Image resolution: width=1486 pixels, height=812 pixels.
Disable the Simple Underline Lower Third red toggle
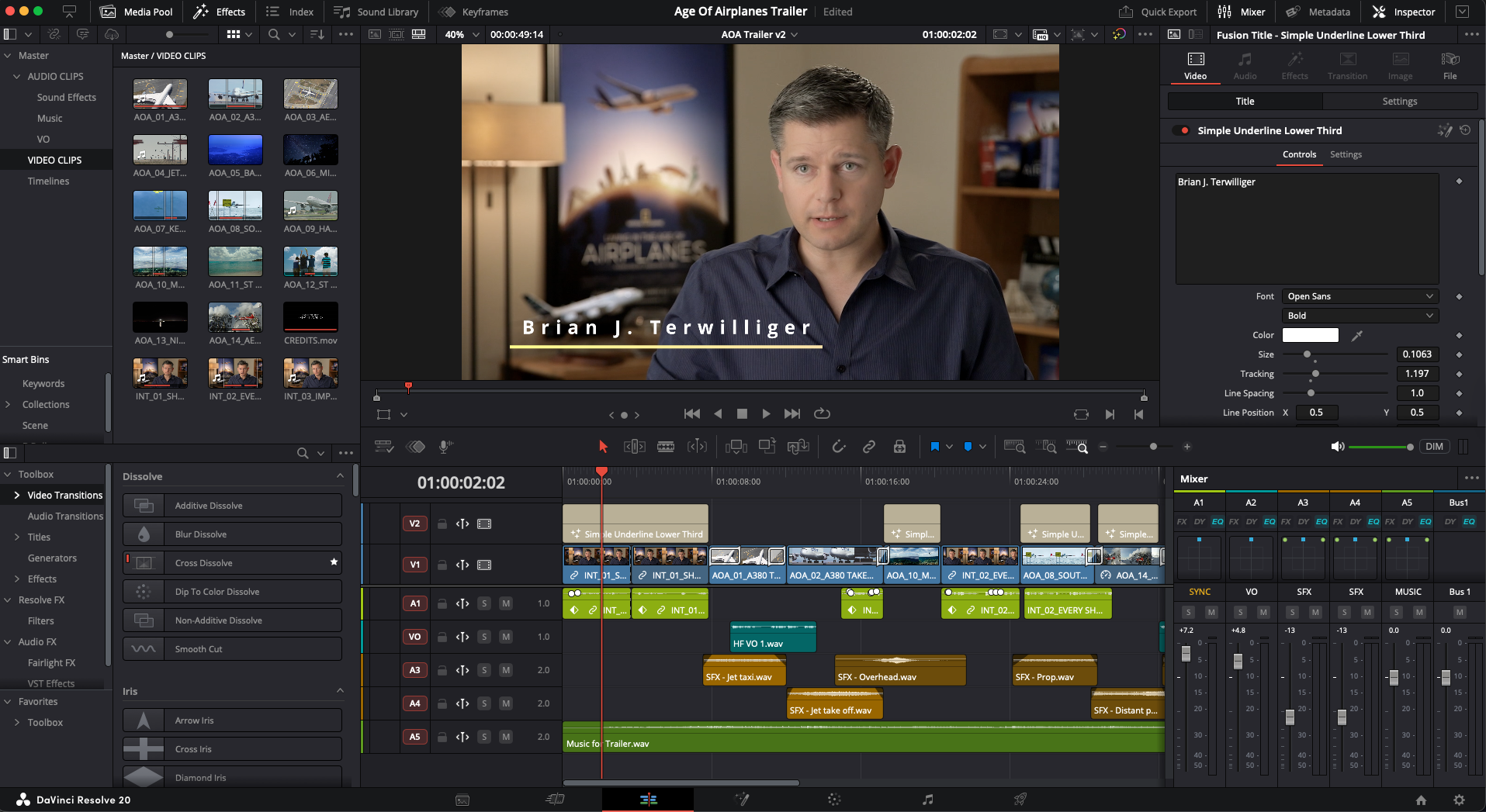click(x=1181, y=130)
